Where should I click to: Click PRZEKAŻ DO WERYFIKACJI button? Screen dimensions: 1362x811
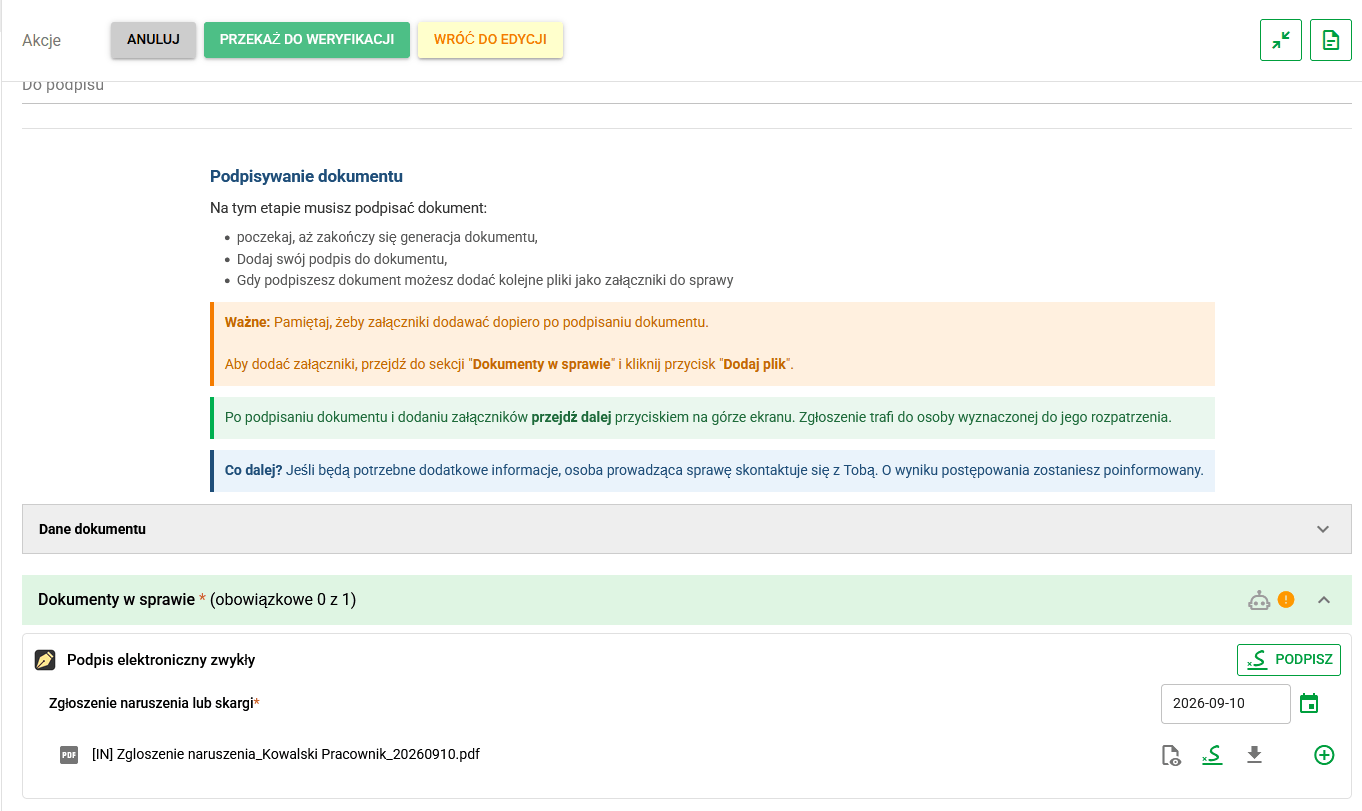point(307,40)
